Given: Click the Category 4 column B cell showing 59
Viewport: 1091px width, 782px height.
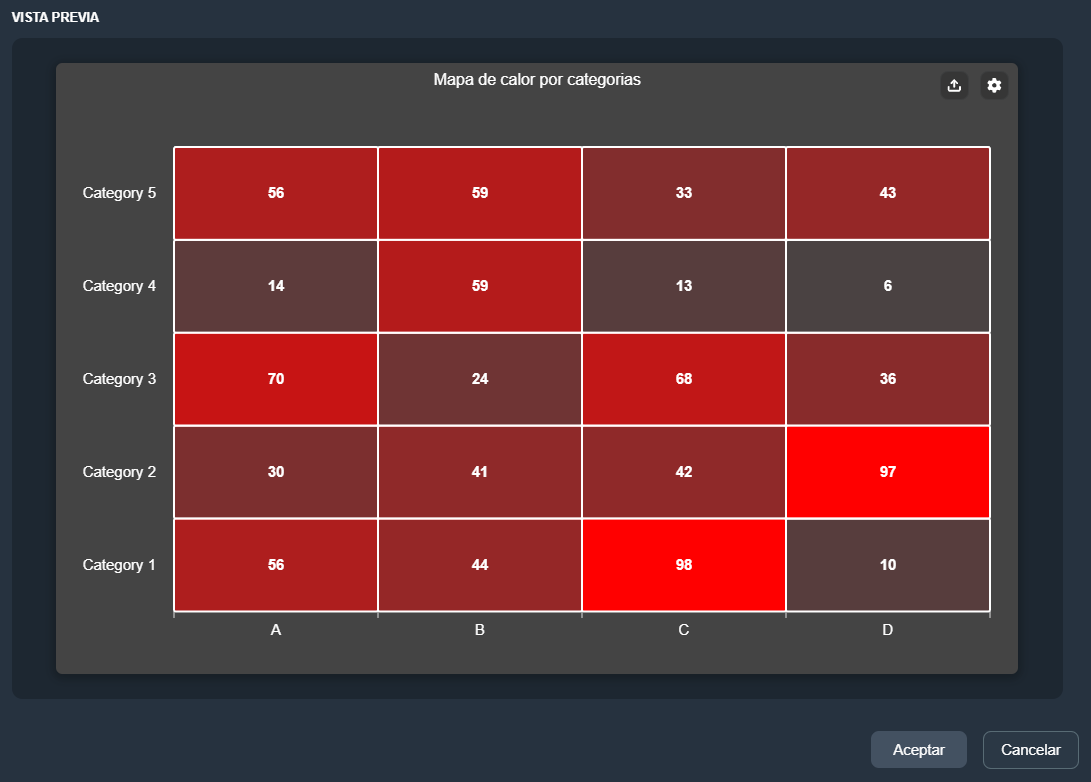Looking at the screenshot, I should click(x=480, y=286).
